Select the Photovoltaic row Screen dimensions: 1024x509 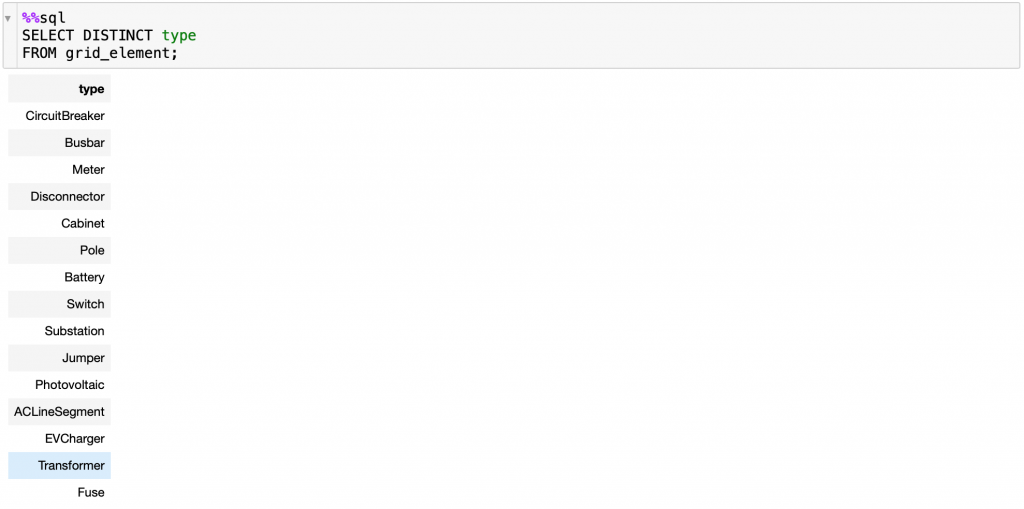tap(59, 385)
